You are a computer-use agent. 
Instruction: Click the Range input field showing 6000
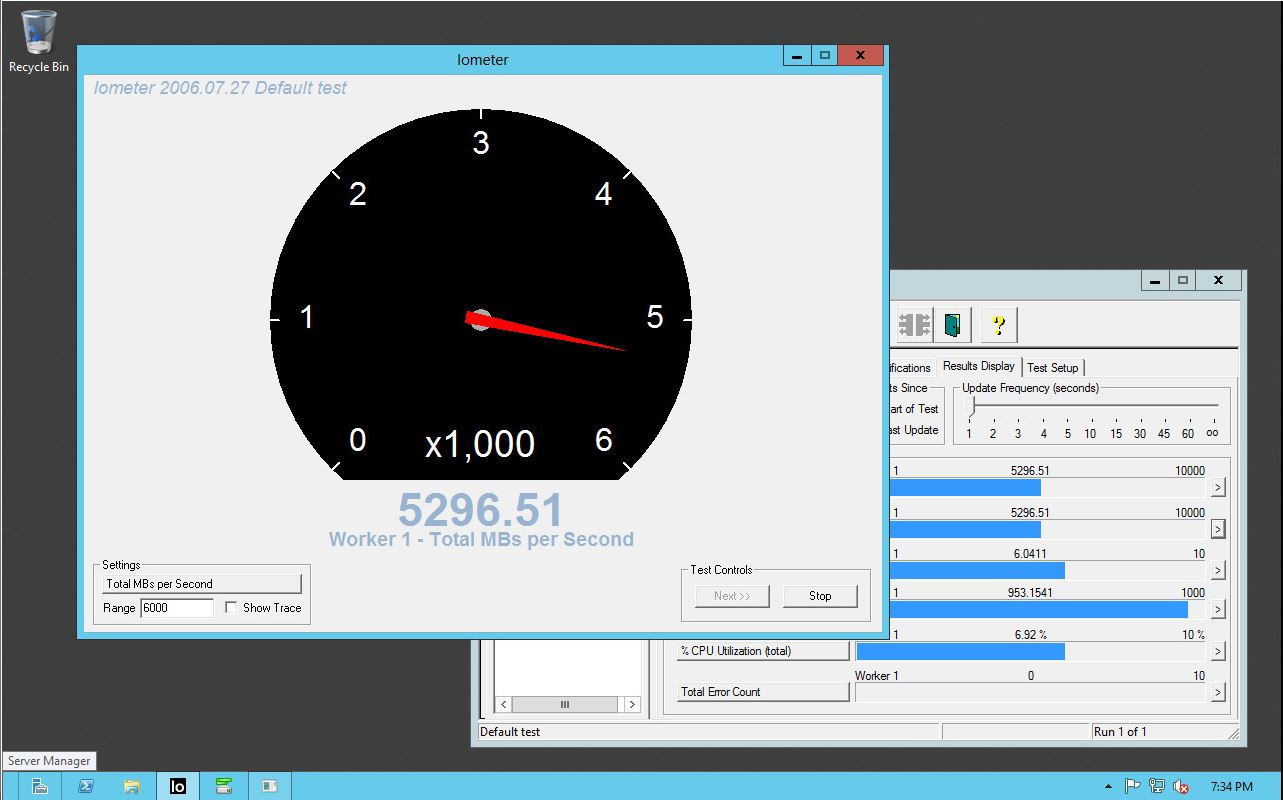(x=177, y=608)
